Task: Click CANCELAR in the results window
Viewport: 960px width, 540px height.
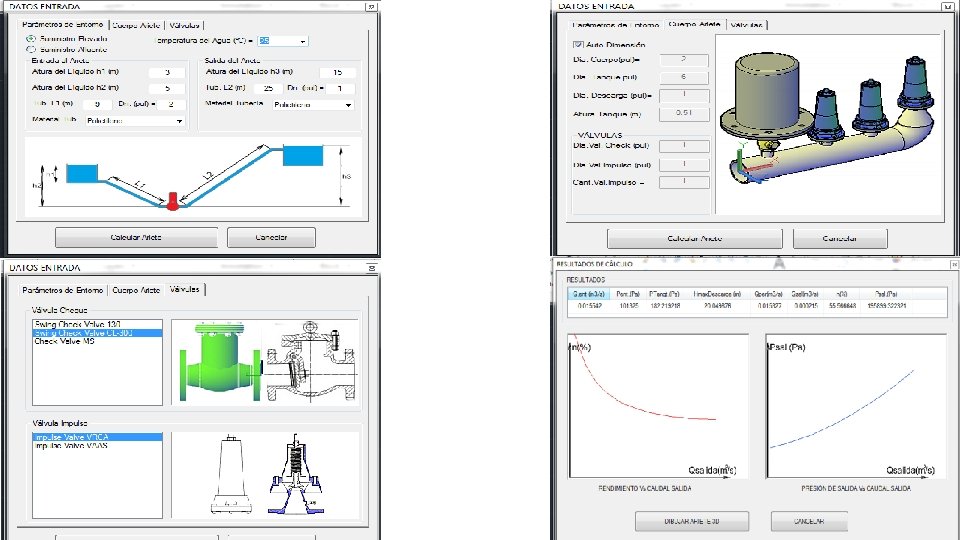Action: tap(809, 522)
